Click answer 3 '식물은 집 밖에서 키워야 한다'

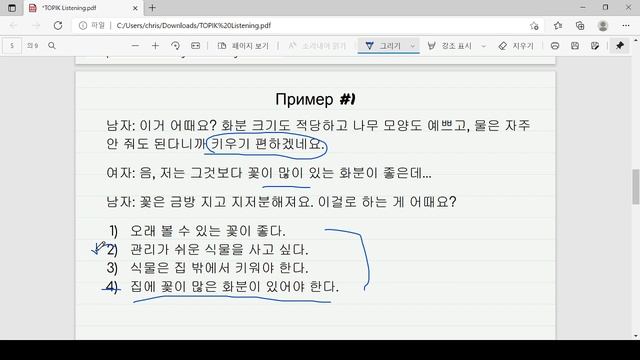pos(219,268)
